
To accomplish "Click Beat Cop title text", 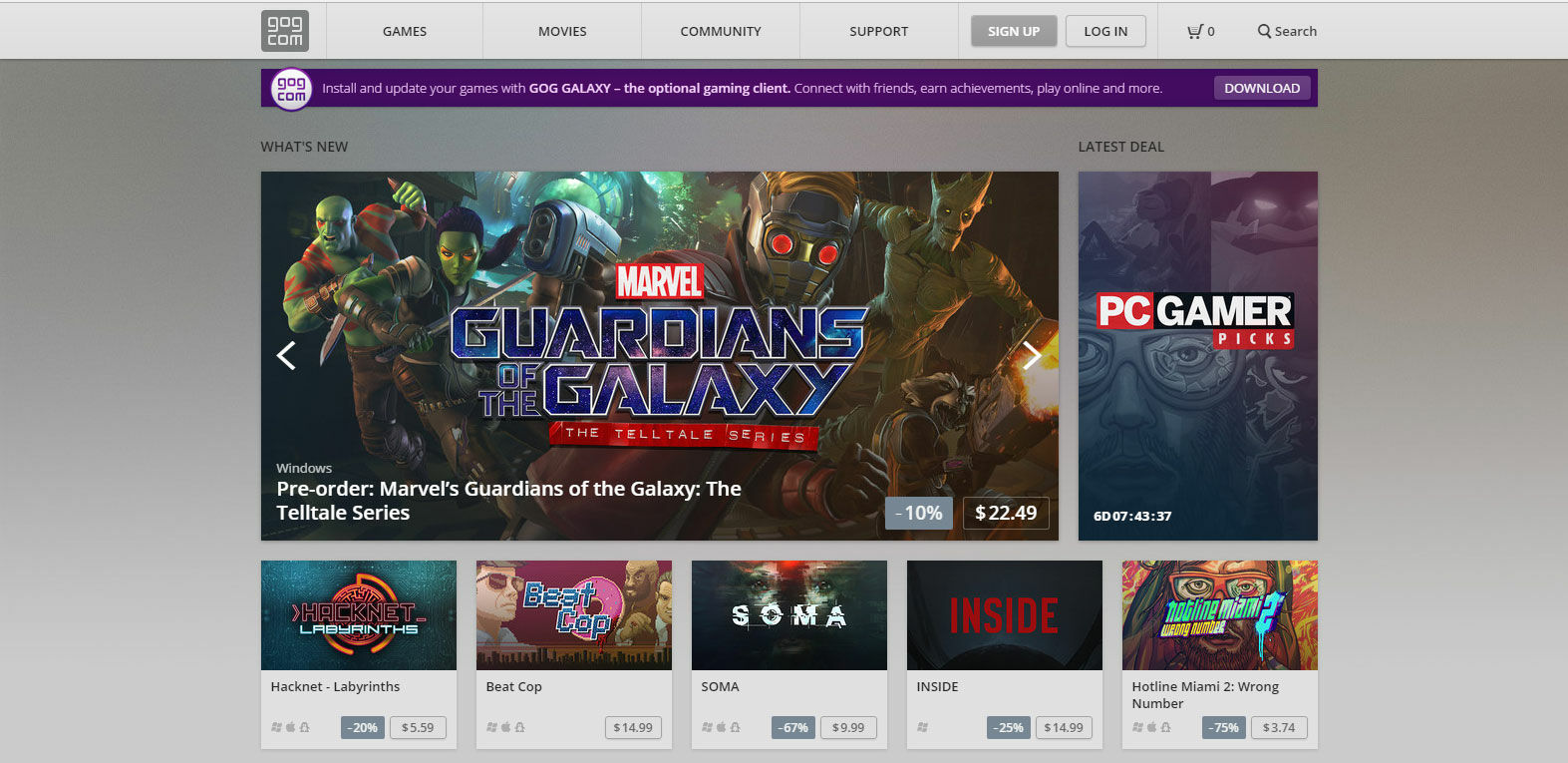I will tap(513, 686).
